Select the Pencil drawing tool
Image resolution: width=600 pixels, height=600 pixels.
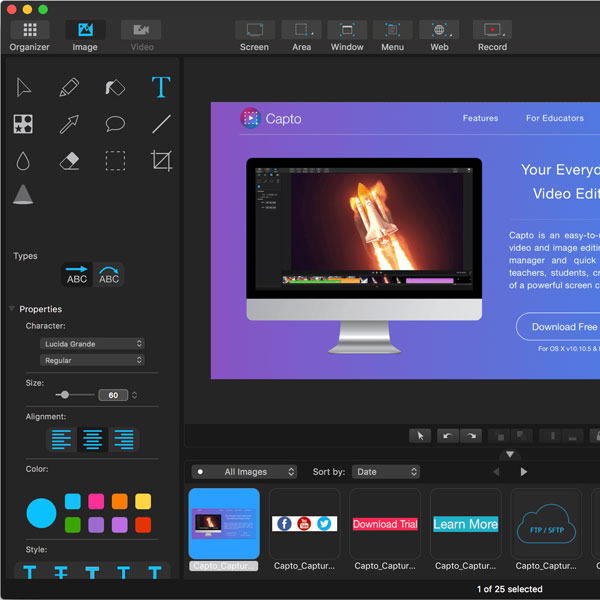[69, 88]
